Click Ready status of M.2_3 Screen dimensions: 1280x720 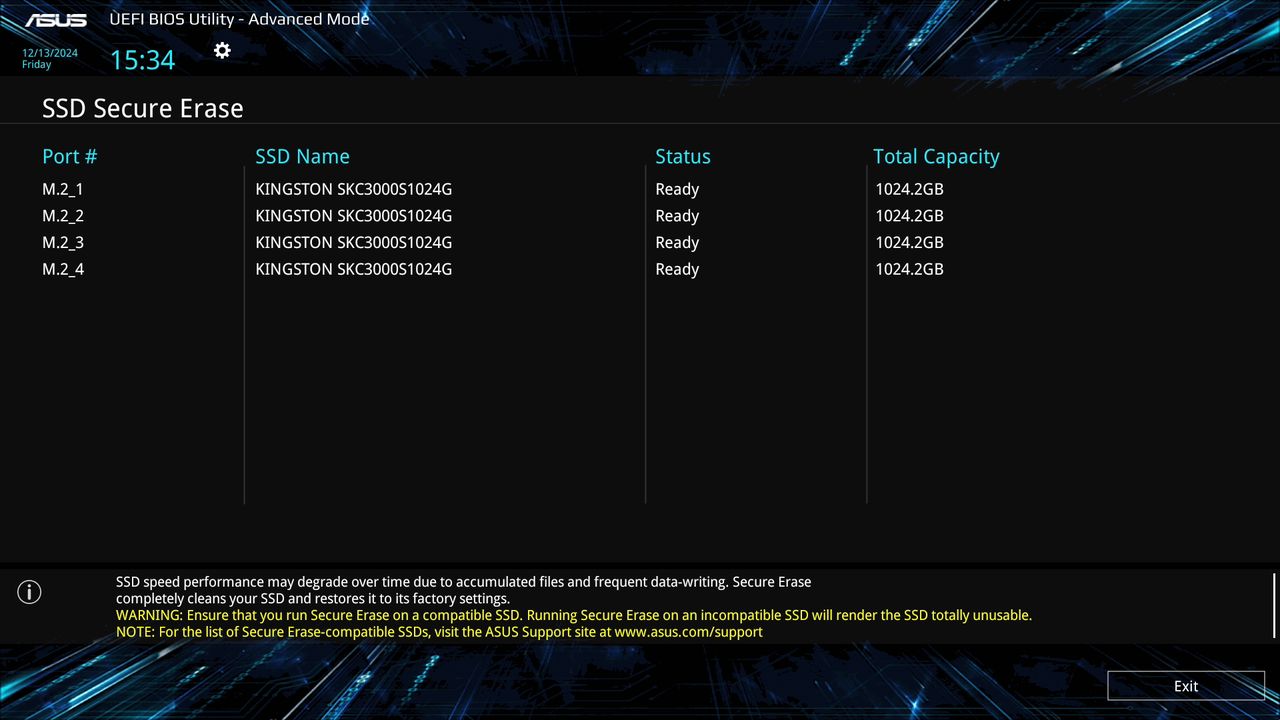click(677, 242)
